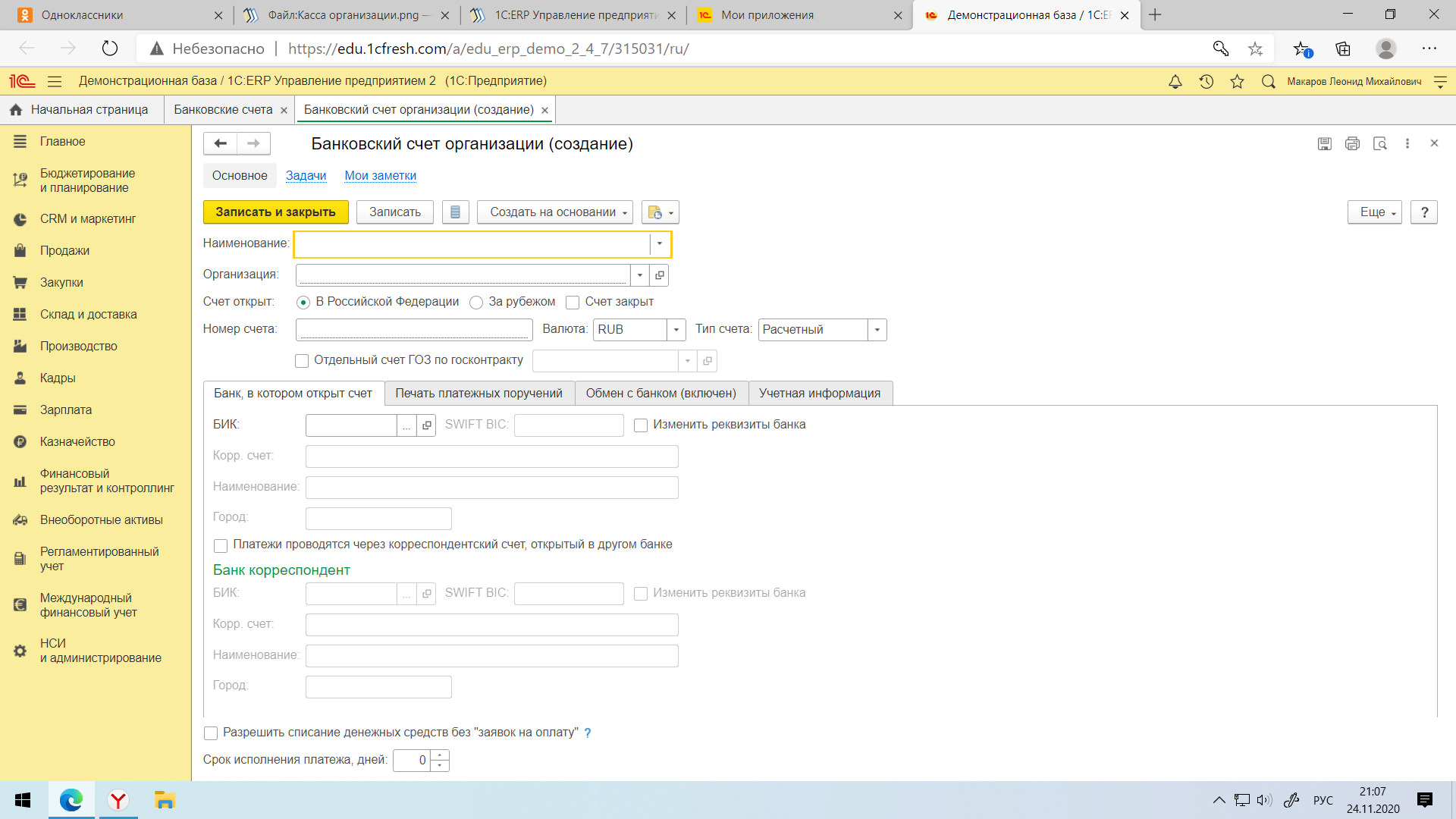Click Записать и закрыть button
Screen dimensions: 1456x819
click(275, 212)
